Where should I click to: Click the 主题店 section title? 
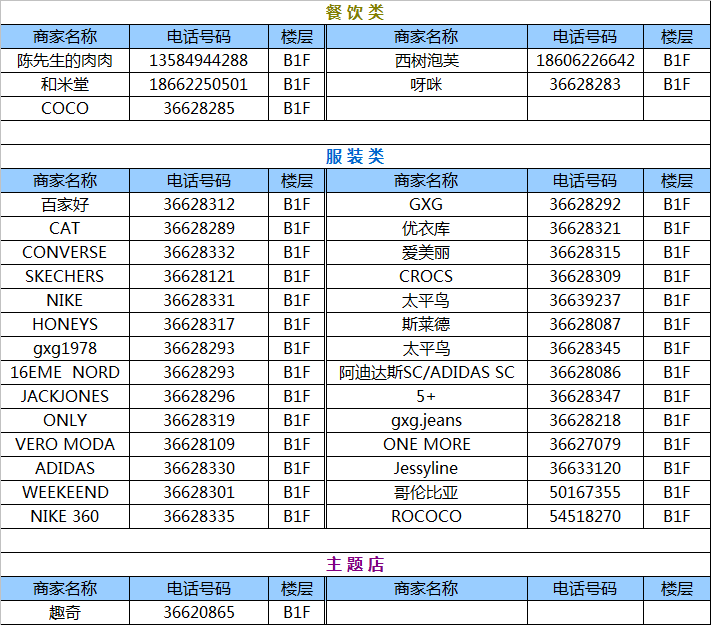tap(355, 564)
